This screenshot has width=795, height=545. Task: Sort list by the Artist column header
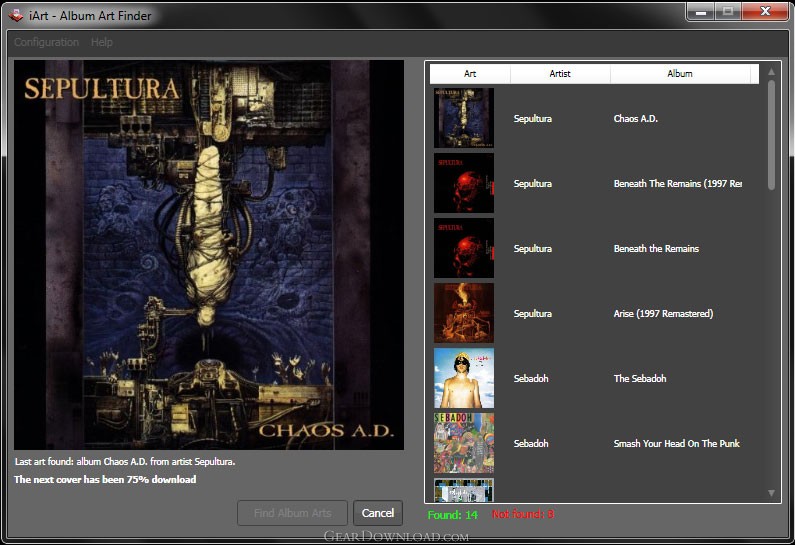point(560,74)
